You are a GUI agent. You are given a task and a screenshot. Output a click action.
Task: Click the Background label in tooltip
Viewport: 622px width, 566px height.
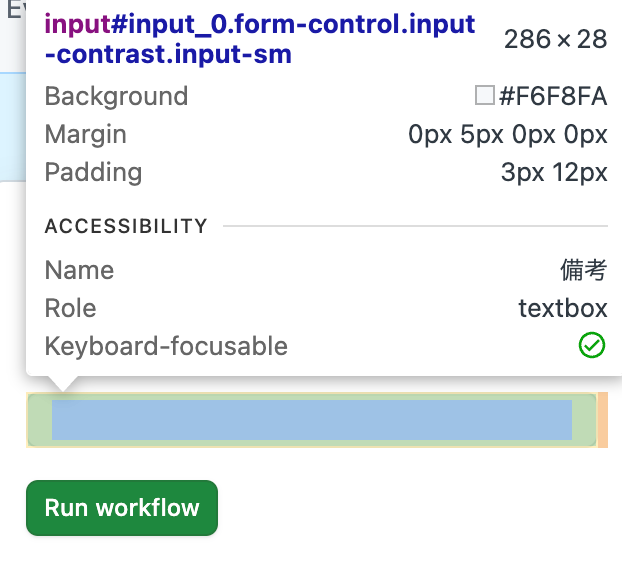[116, 96]
